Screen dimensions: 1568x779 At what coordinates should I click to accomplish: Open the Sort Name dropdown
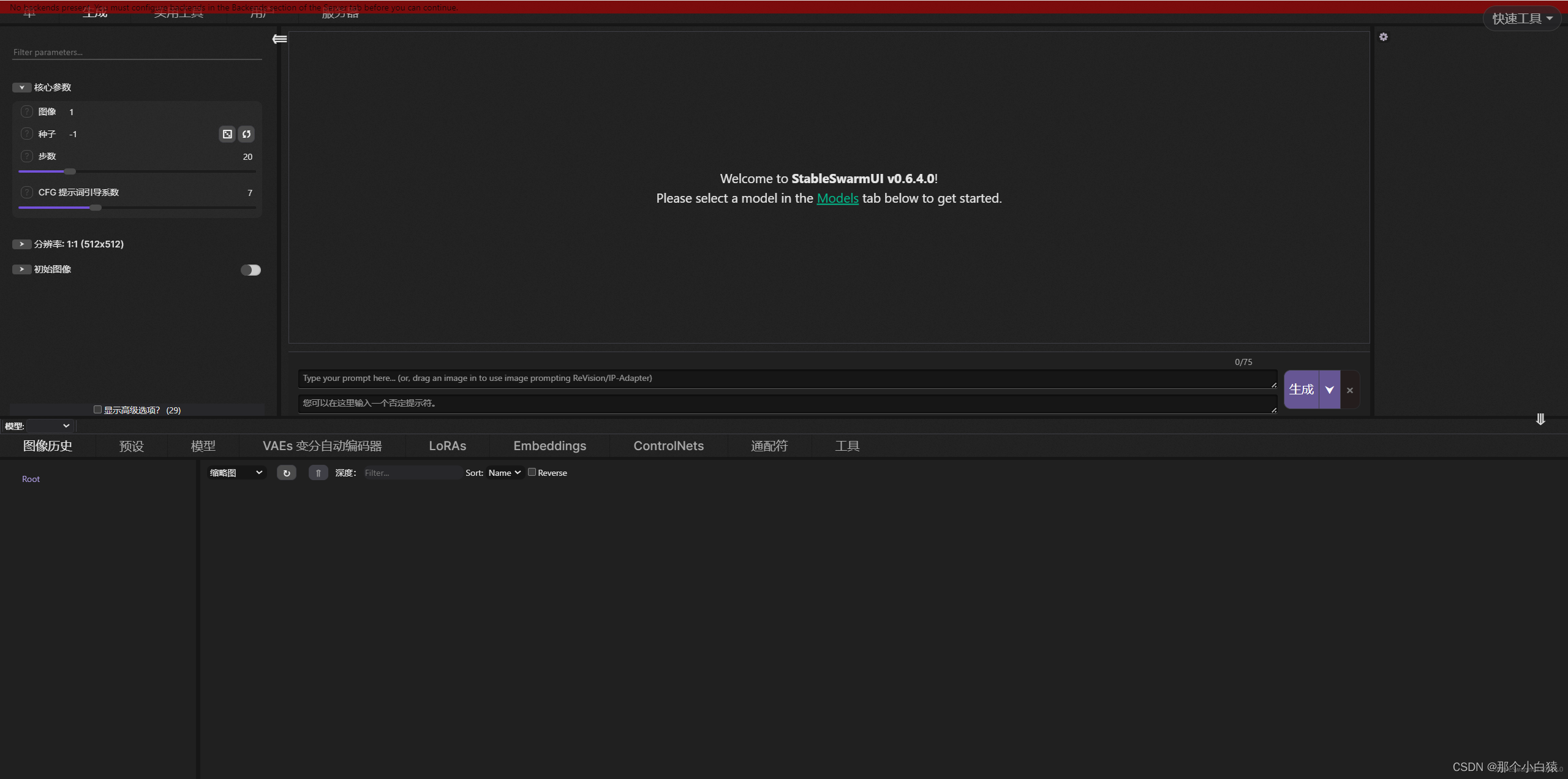(x=504, y=473)
